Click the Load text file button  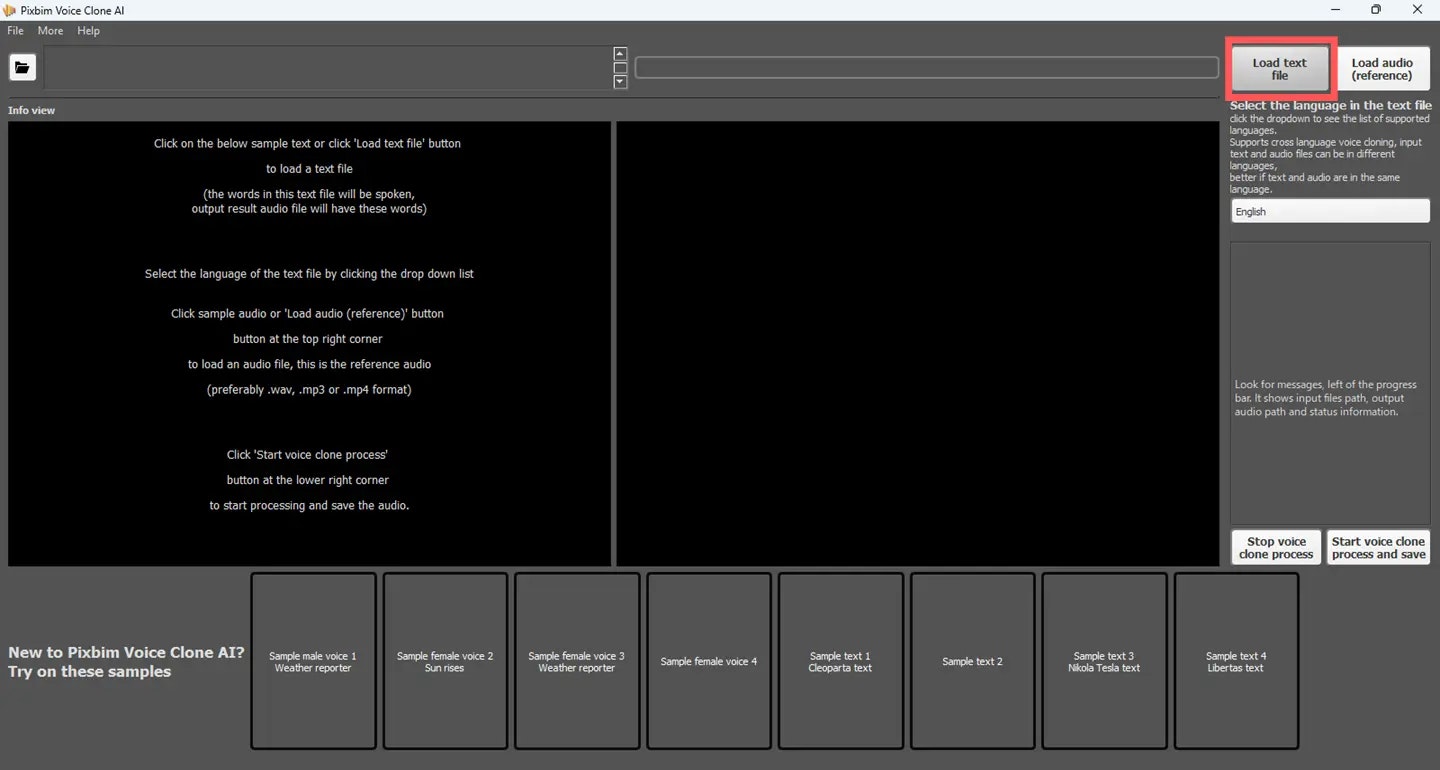pyautogui.click(x=1279, y=69)
